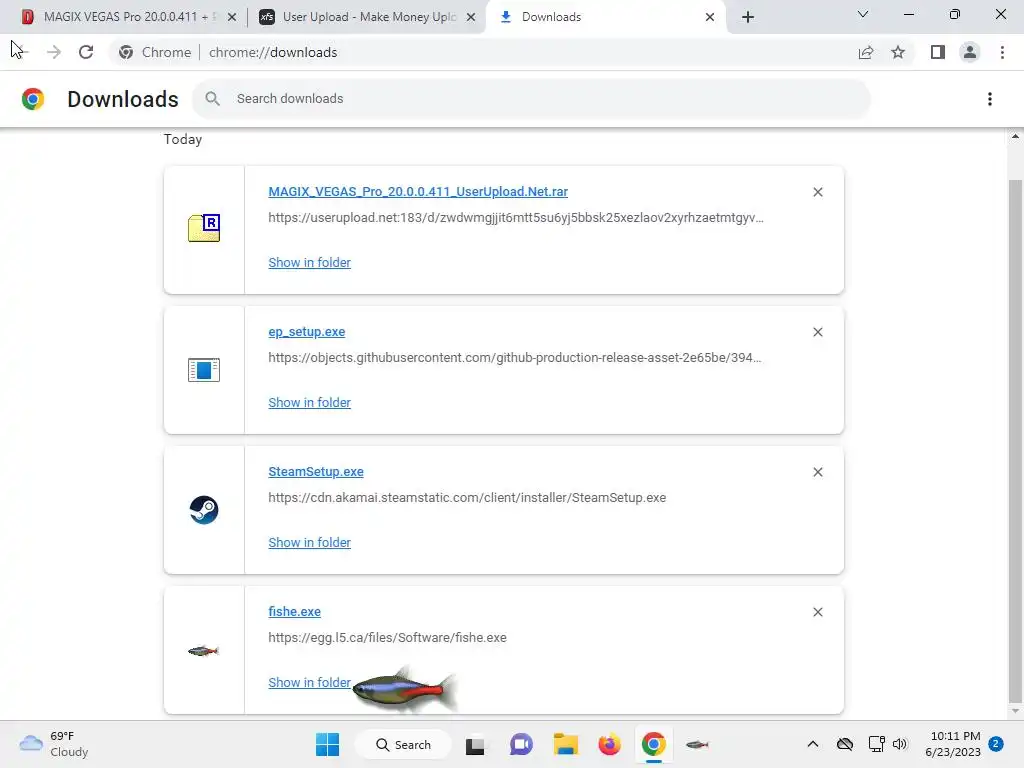The image size is (1024, 768).
Task: Expand the hidden system tray icons
Action: [x=812, y=744]
